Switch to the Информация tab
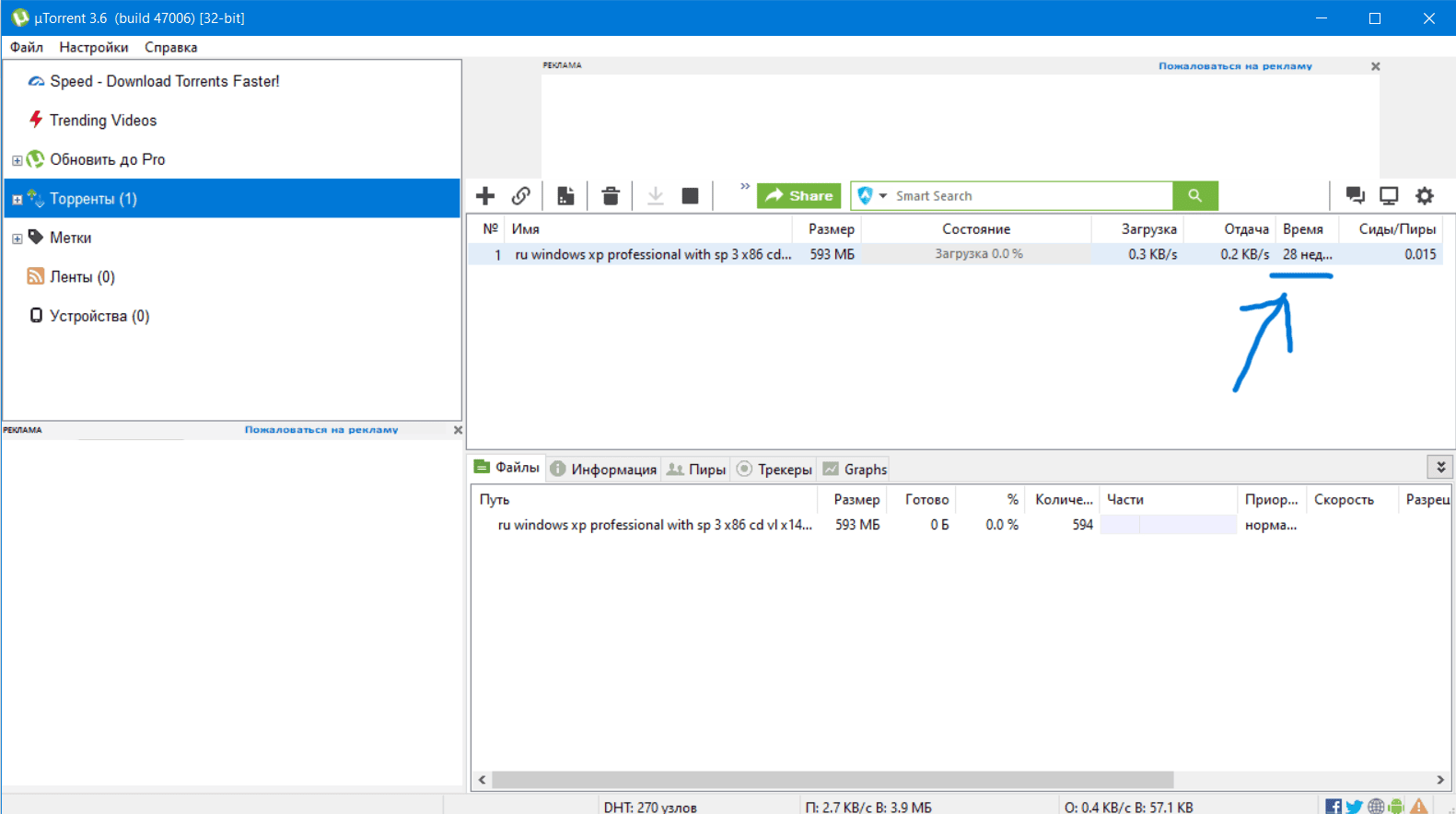 (603, 469)
